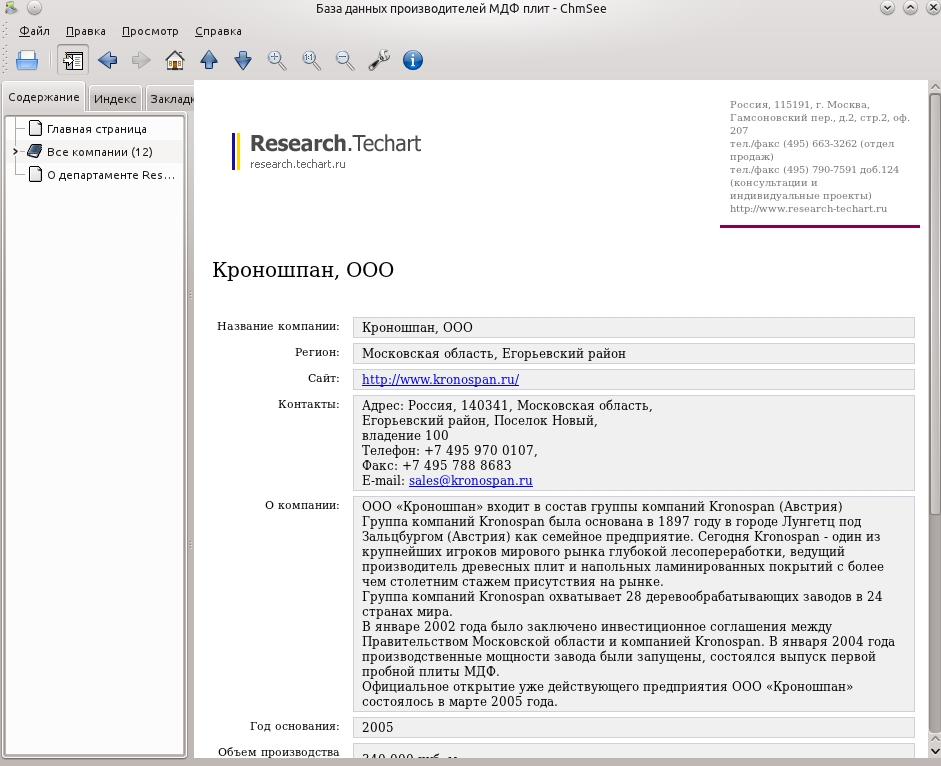Expand the Все компании (12) node

[16, 152]
